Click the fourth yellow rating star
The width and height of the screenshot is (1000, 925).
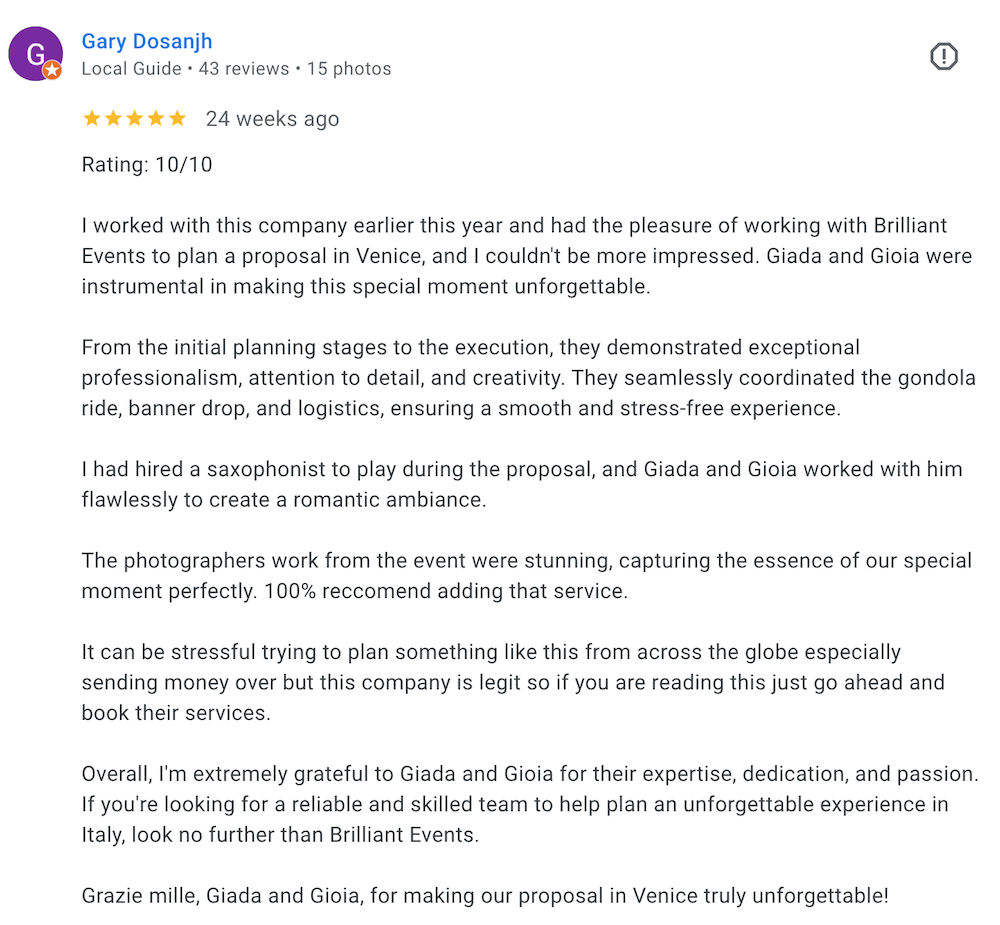(156, 119)
